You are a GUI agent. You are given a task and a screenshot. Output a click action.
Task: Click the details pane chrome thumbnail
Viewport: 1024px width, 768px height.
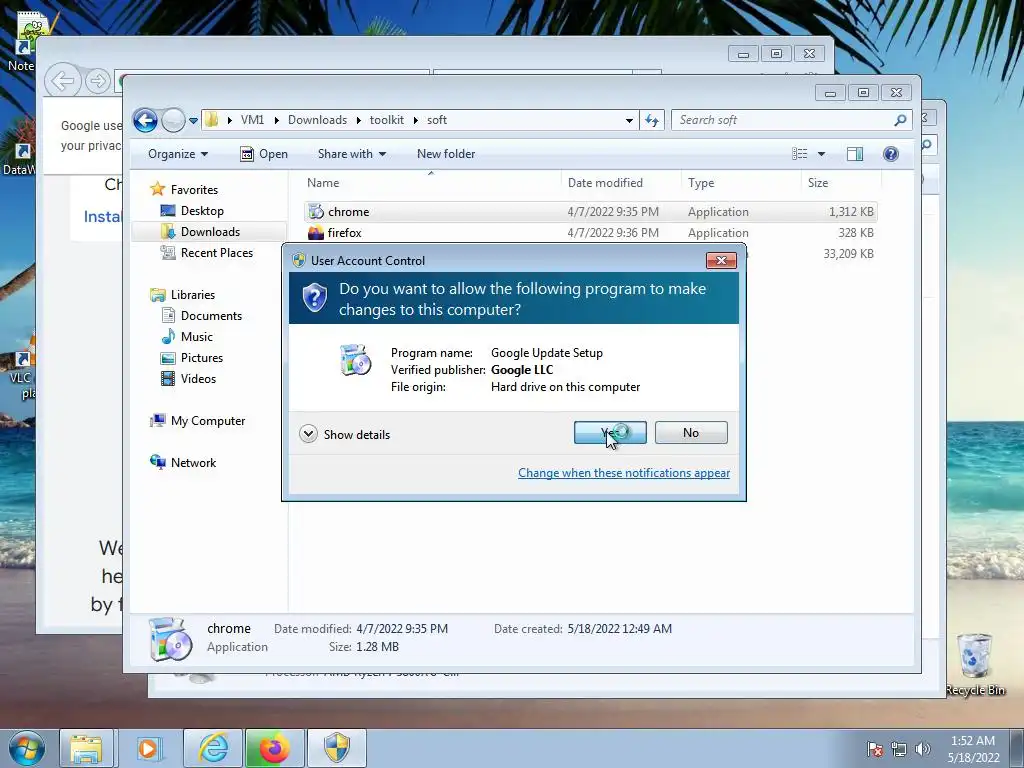(x=170, y=639)
